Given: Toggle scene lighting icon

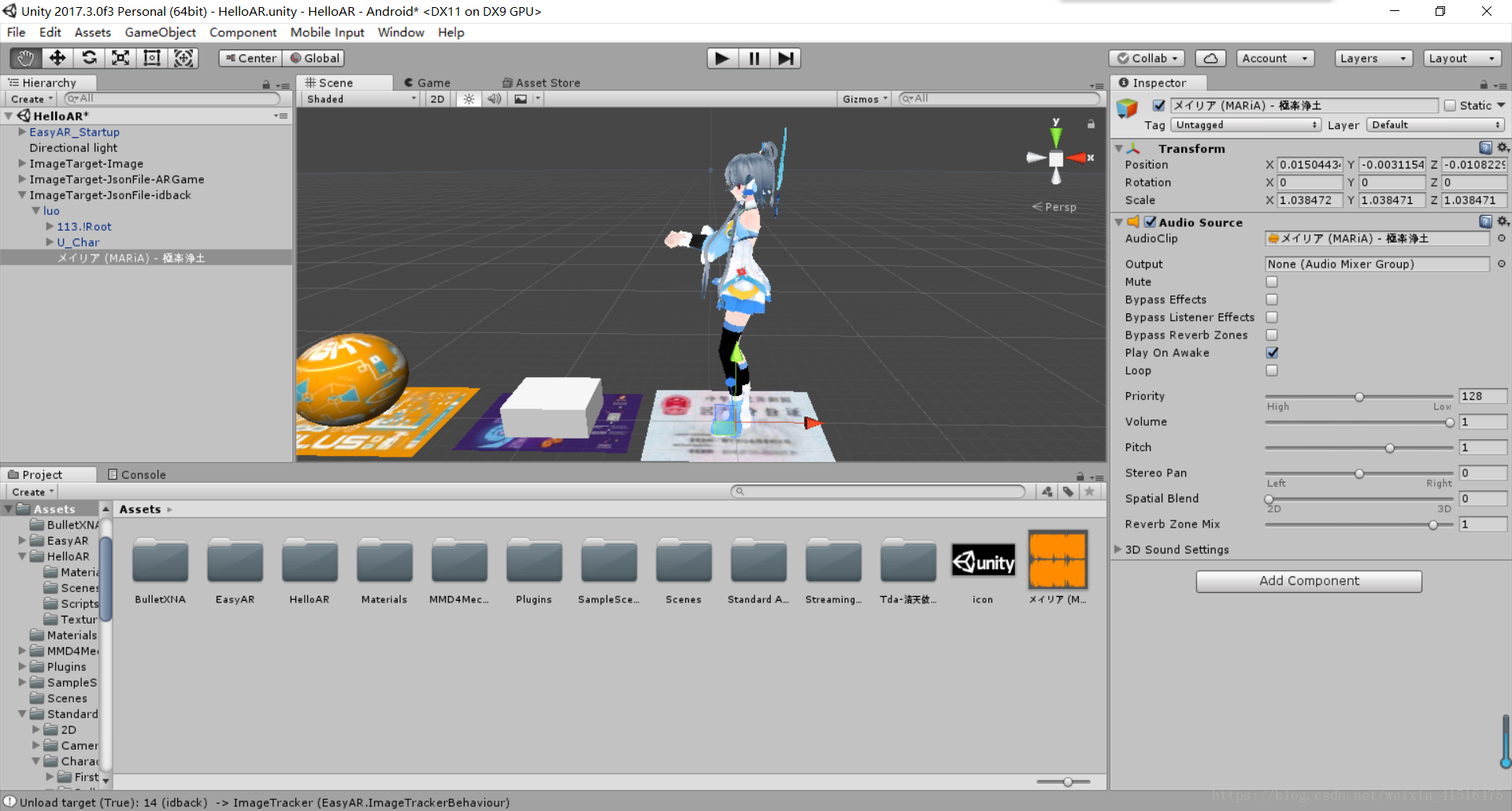Looking at the screenshot, I should pyautogui.click(x=469, y=99).
